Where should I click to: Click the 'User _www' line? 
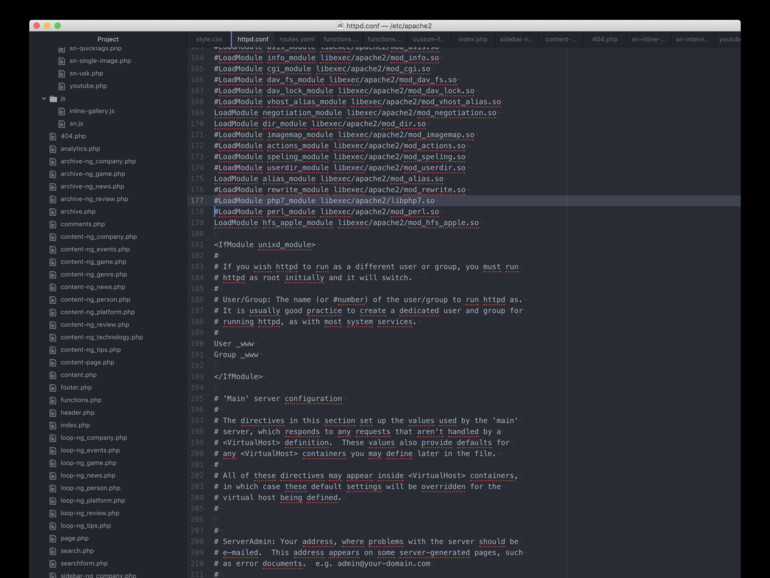[x=234, y=344]
